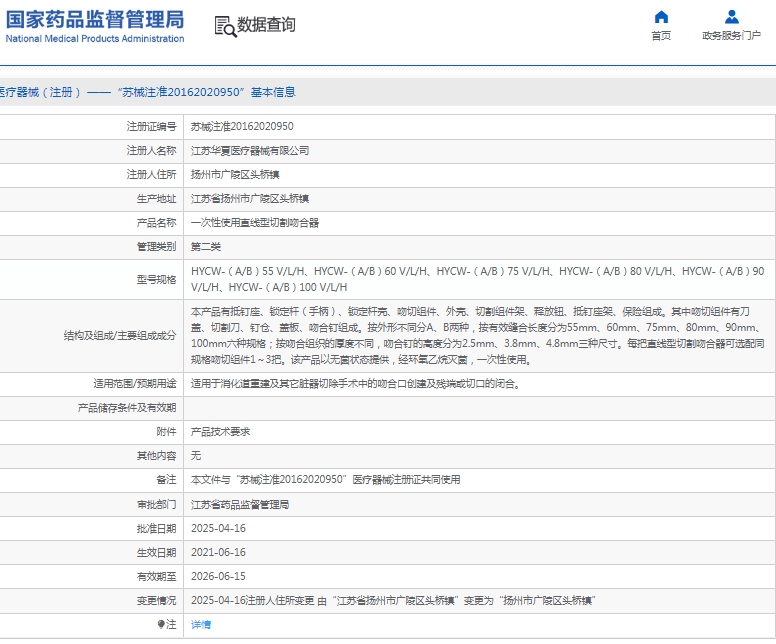Click the 批准日期 label
776x644 pixels.
pyautogui.click(x=156, y=529)
